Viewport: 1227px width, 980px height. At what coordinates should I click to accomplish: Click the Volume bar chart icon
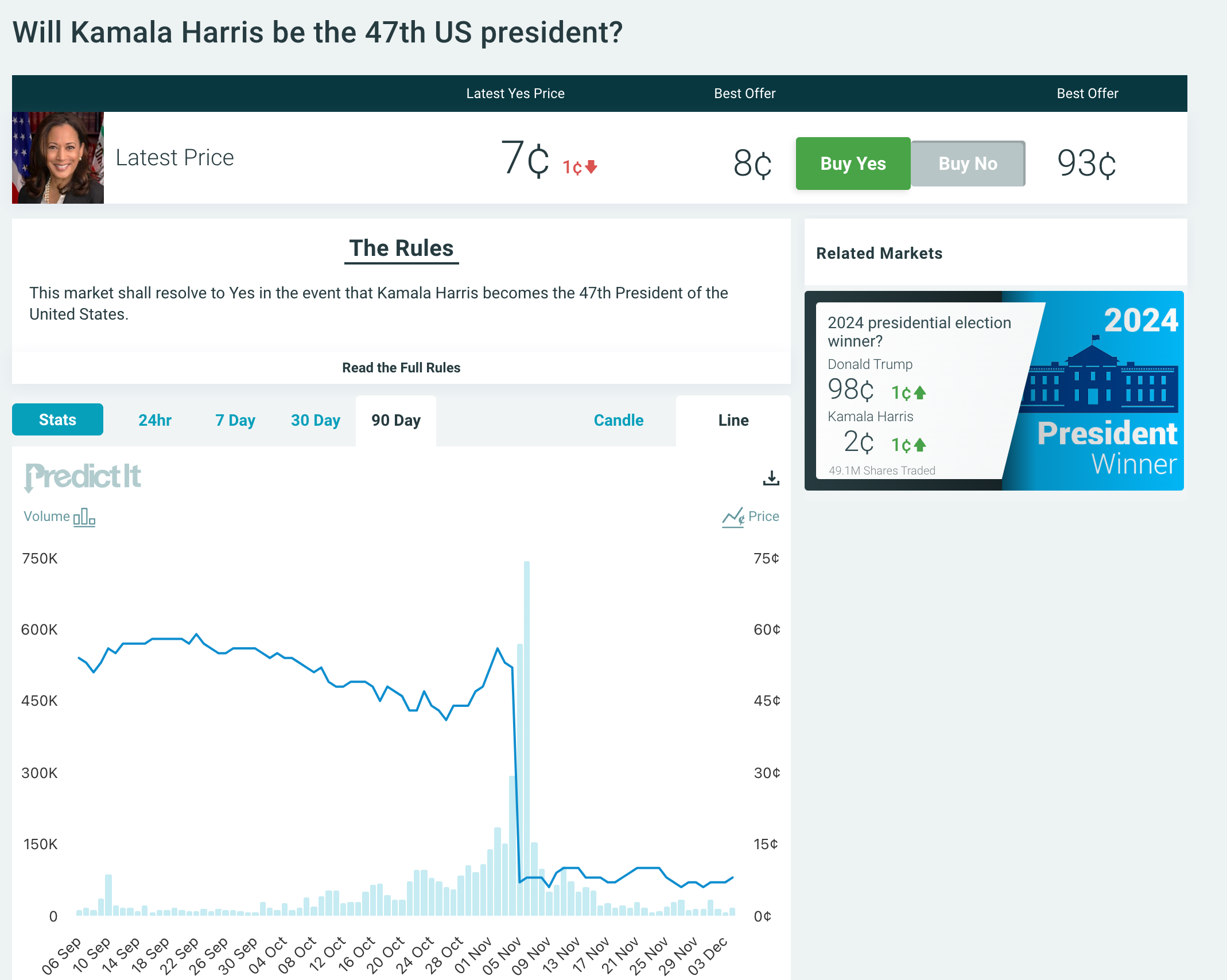84,517
